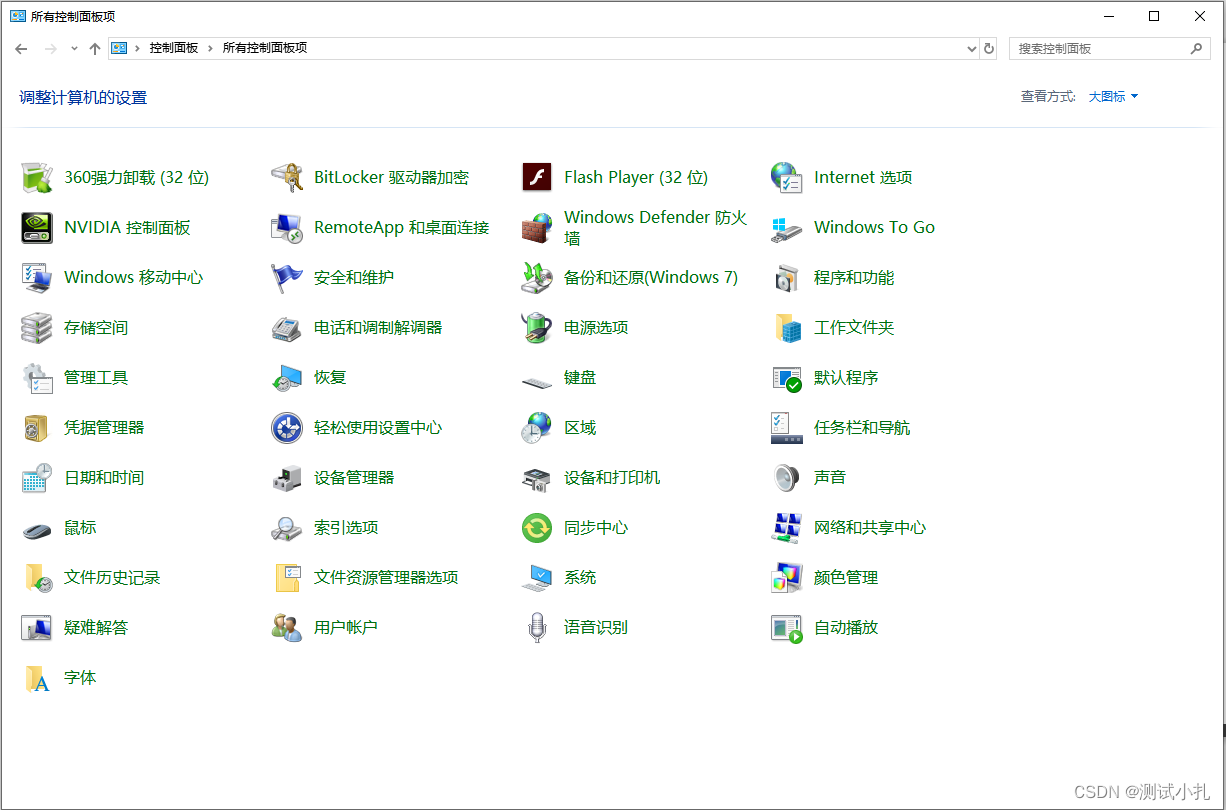Open the 安全和维护 flag icon
This screenshot has width=1226, height=810.
tap(287, 277)
